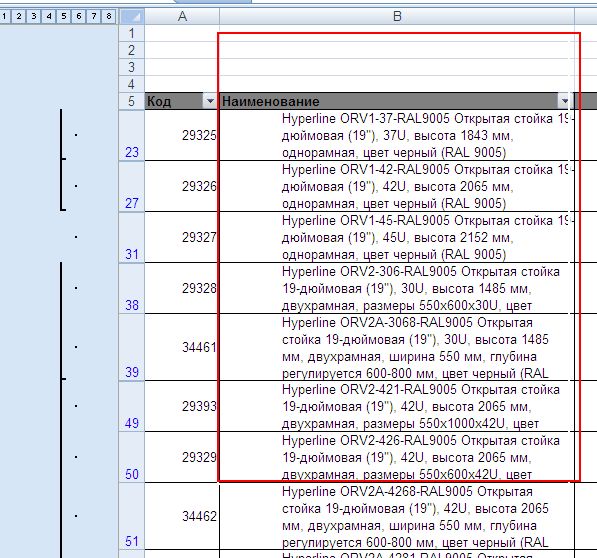
Task: Click the cell with code 29327
Action: [x=182, y=237]
